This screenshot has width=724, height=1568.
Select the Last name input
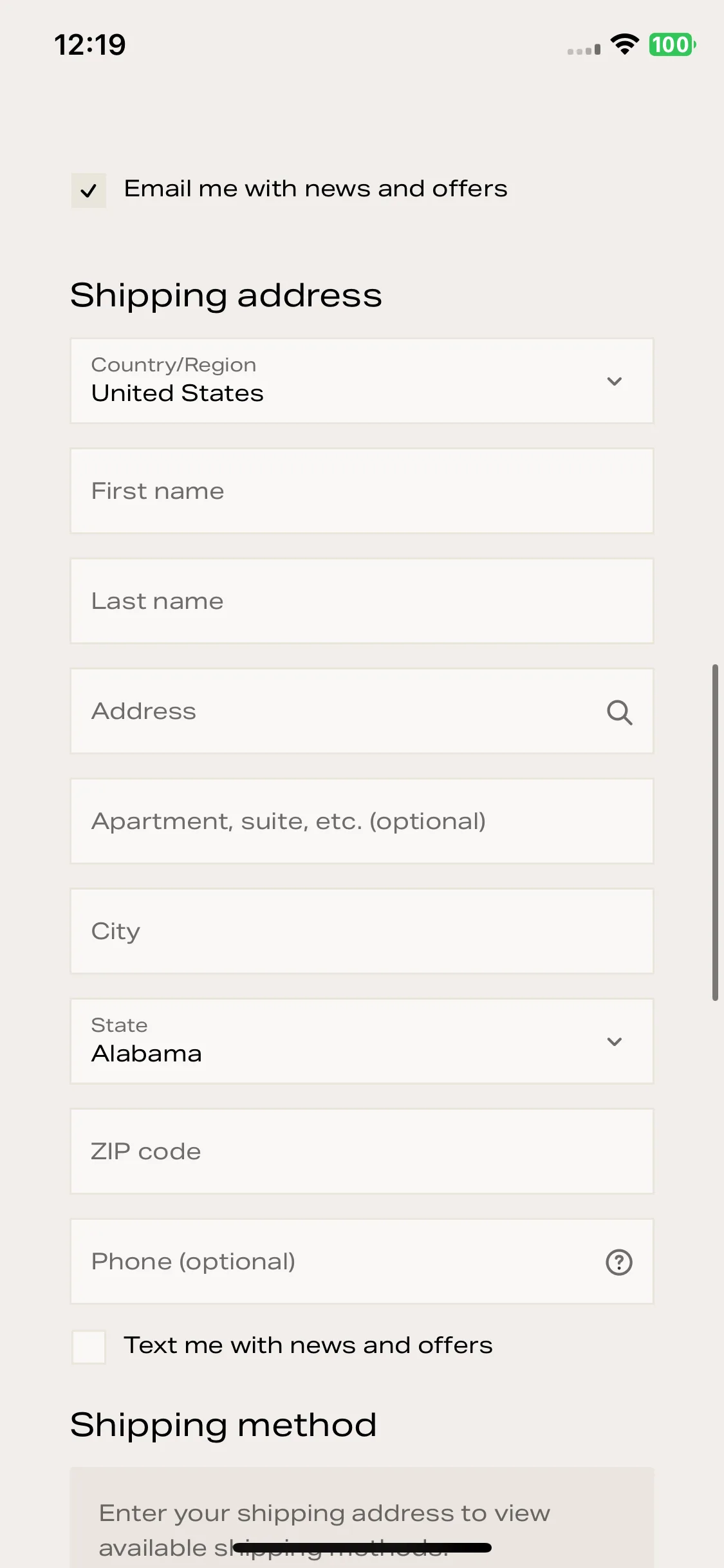(x=362, y=601)
